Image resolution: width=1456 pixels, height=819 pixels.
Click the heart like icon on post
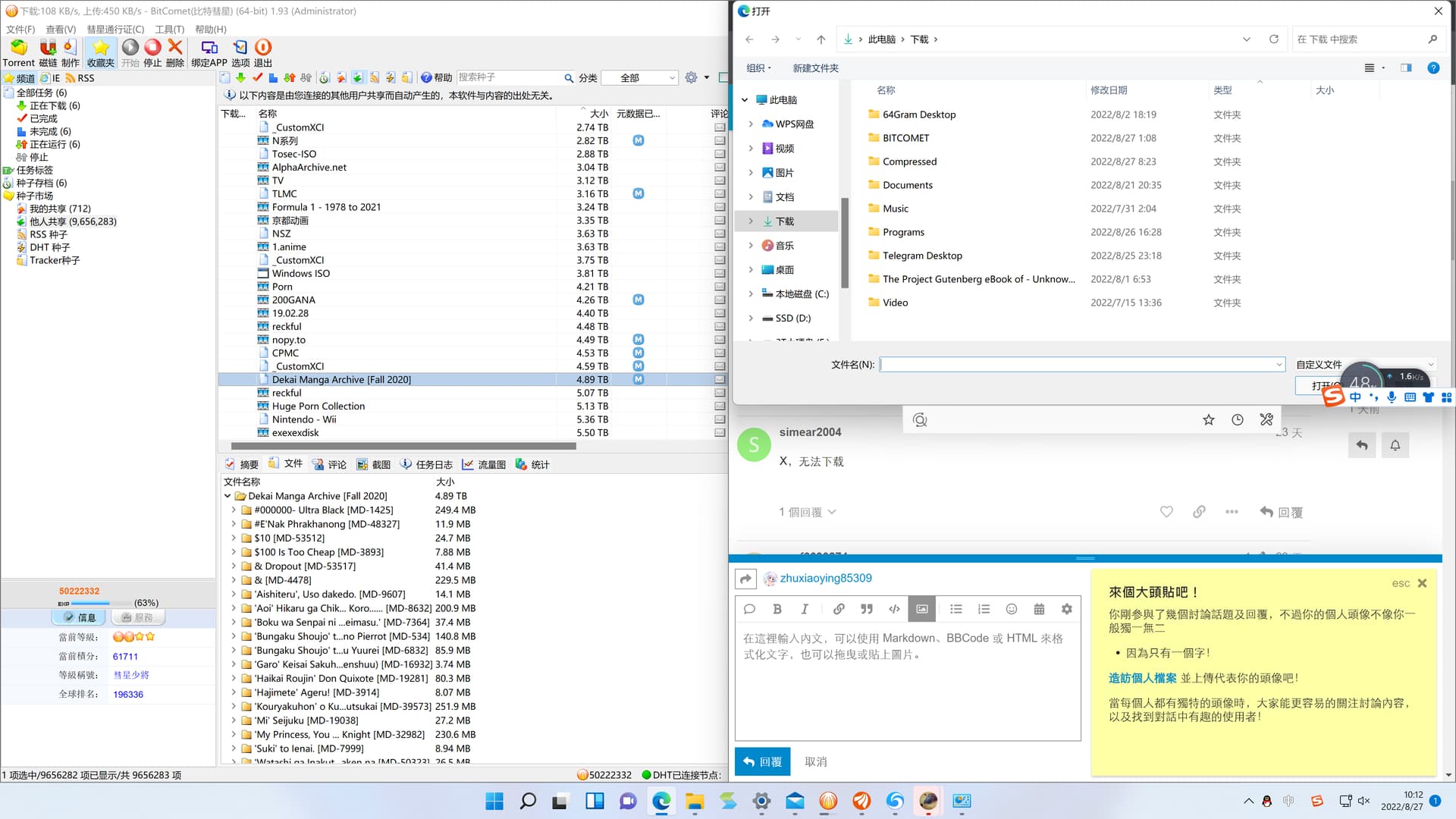(1166, 512)
